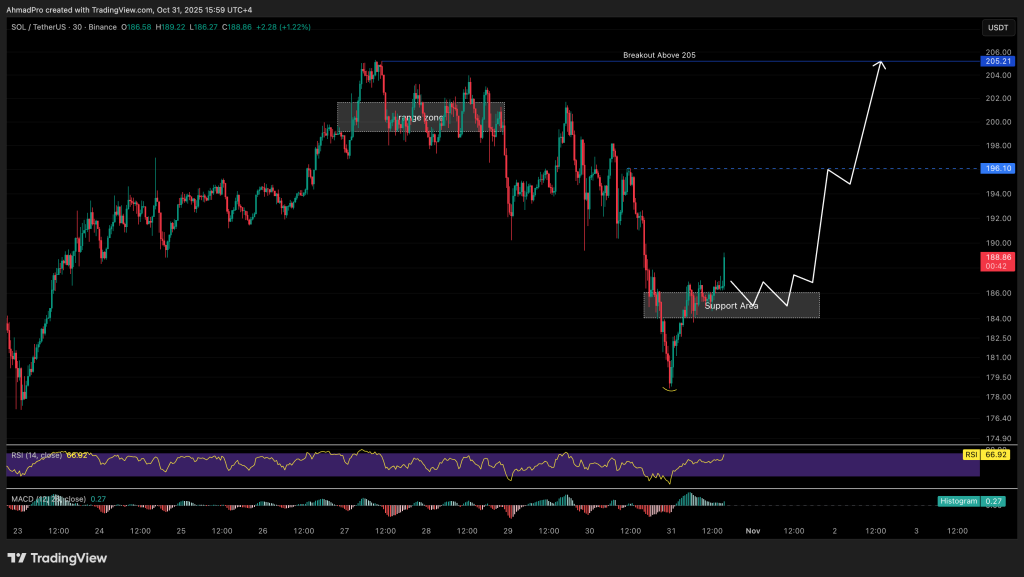Select the range zone rectangle

point(420,117)
